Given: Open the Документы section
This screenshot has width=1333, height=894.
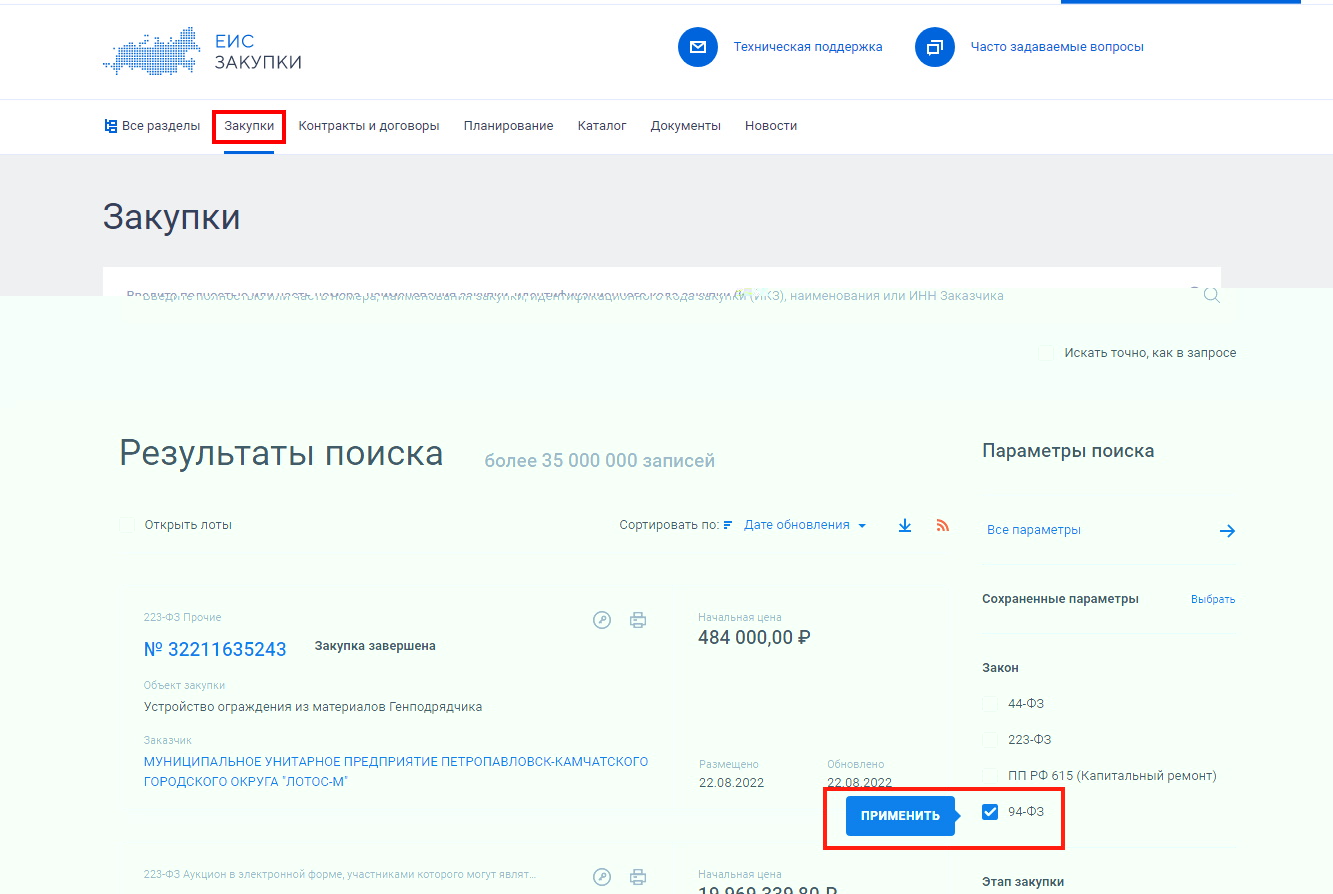Looking at the screenshot, I should coord(686,126).
